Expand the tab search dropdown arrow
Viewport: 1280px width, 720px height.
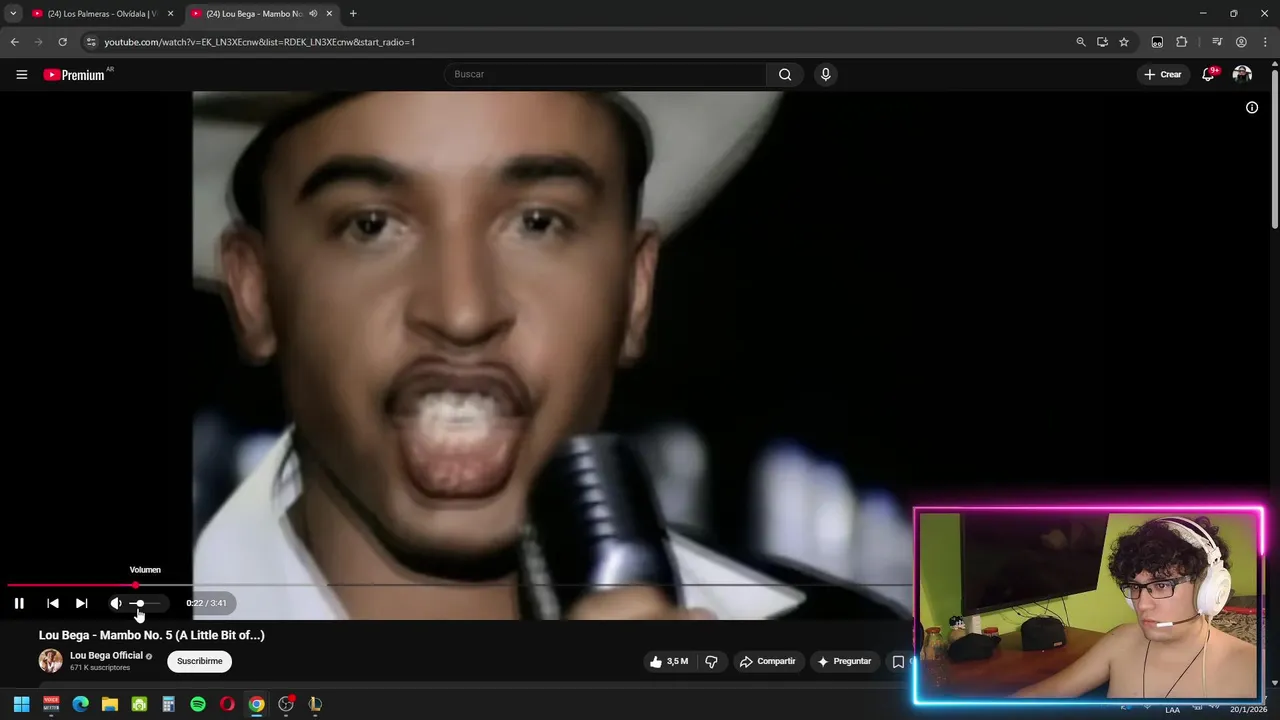(13, 14)
